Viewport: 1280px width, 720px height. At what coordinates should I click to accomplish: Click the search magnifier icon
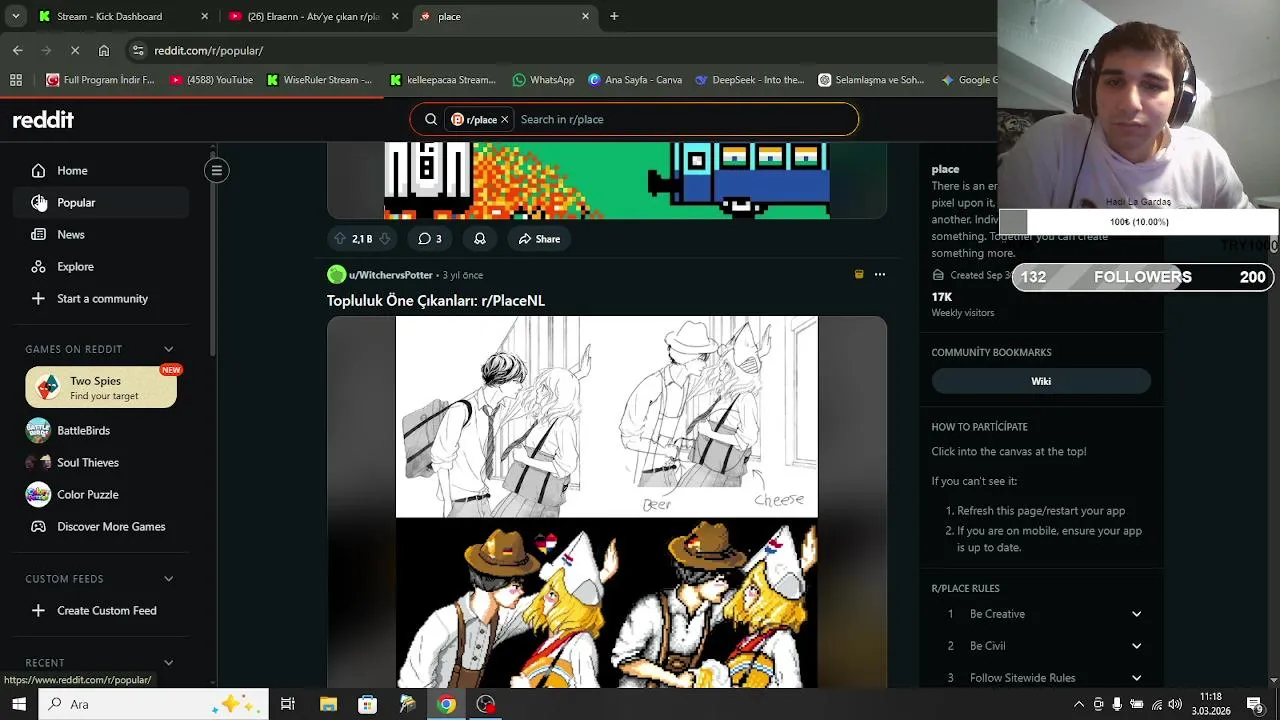[431, 120]
